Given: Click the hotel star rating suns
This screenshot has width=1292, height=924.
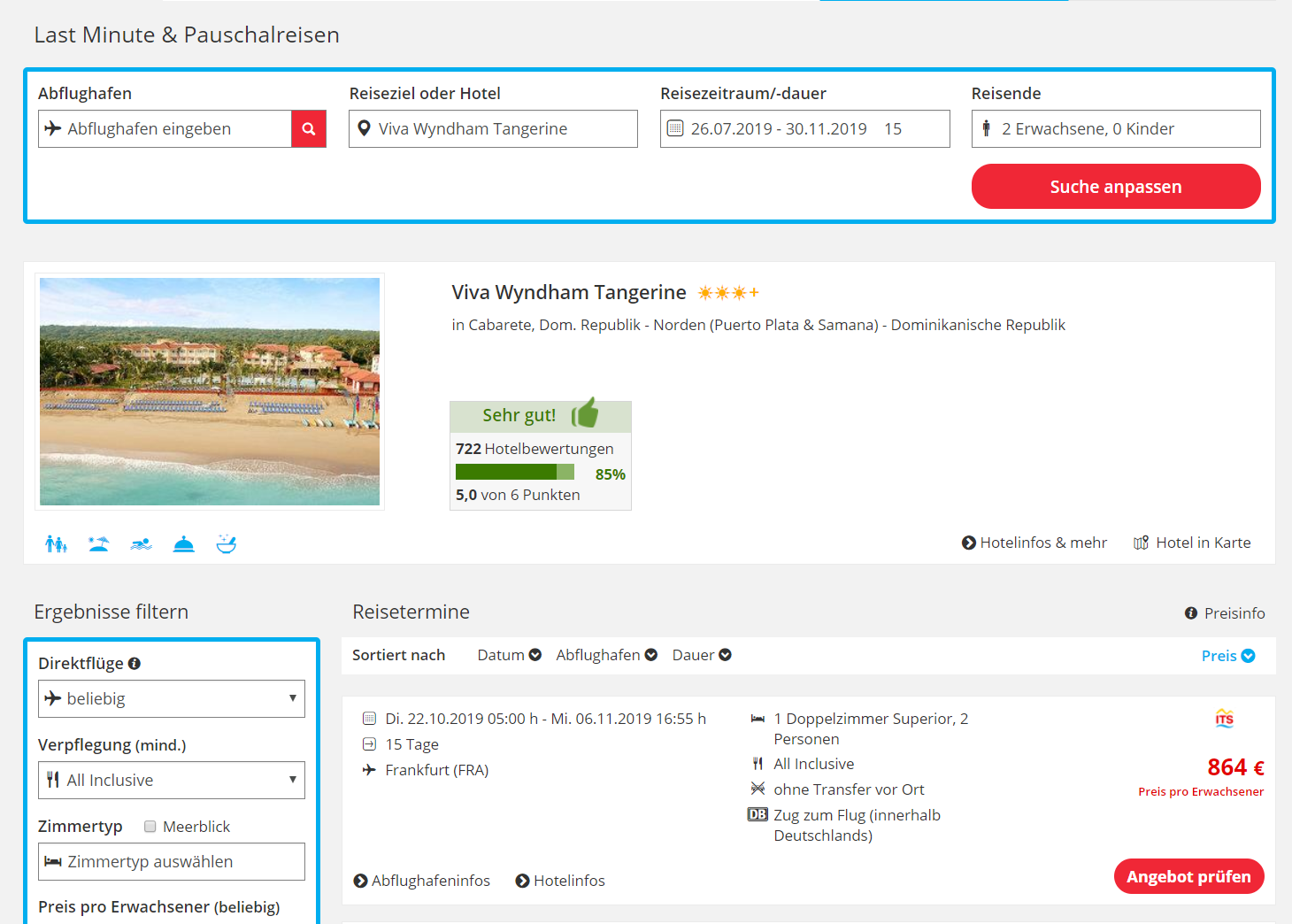Looking at the screenshot, I should (x=728, y=293).
